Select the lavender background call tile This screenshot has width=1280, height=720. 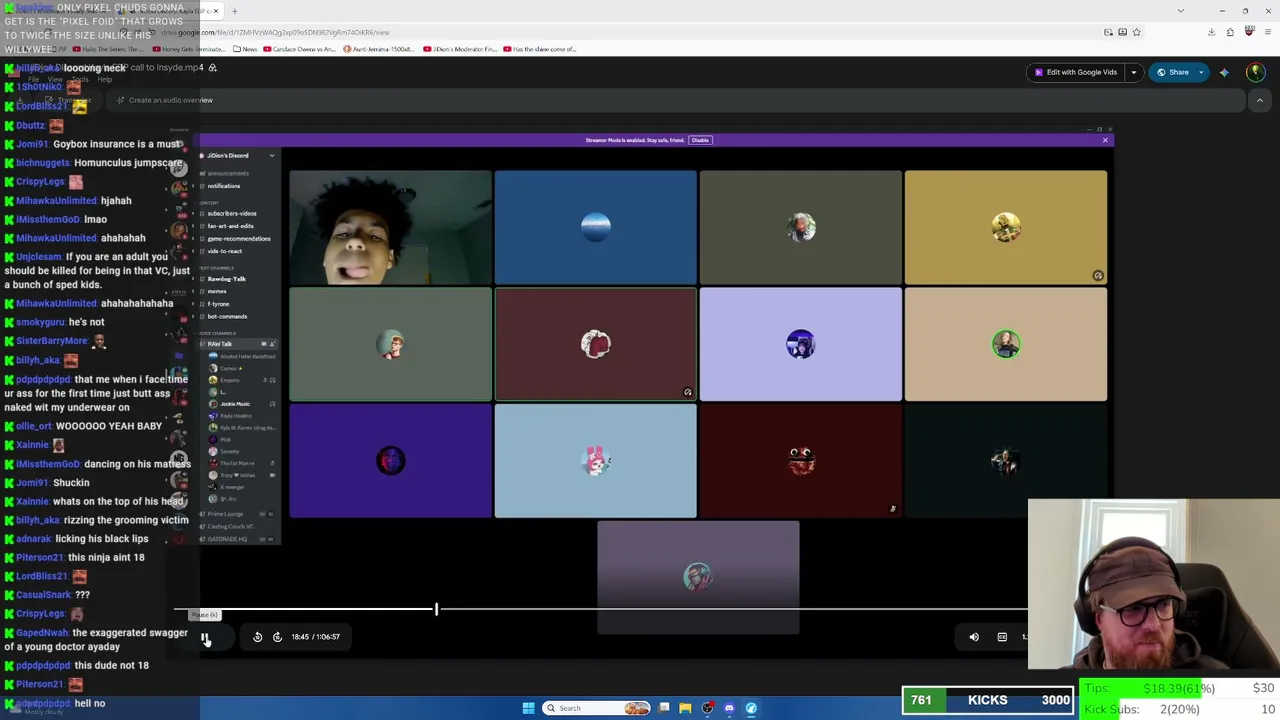800,345
